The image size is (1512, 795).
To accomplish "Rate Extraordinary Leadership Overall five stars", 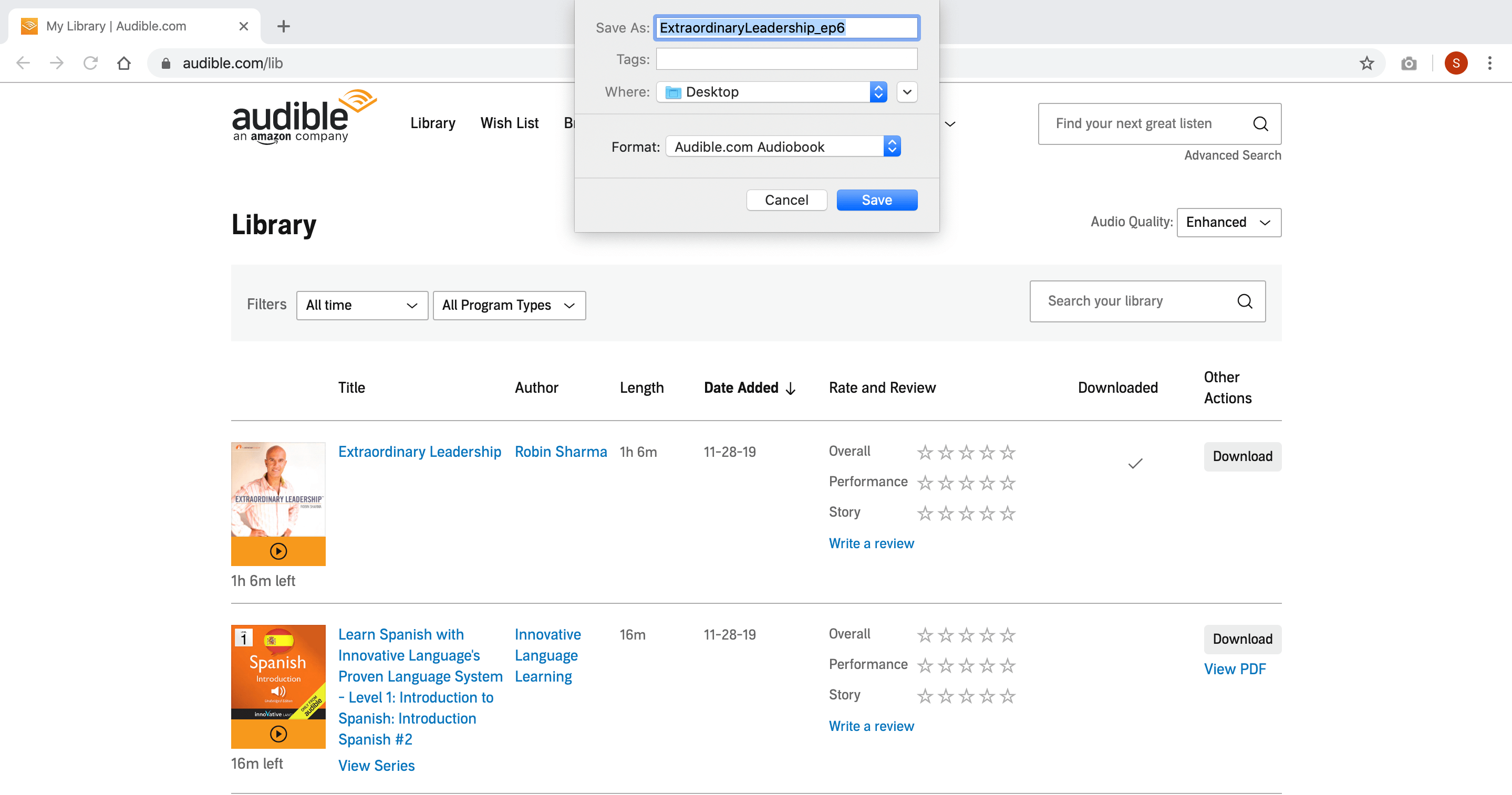I will (1008, 452).
